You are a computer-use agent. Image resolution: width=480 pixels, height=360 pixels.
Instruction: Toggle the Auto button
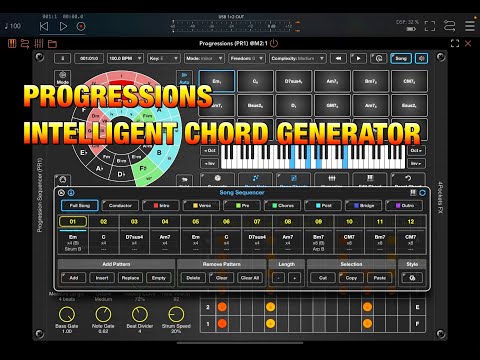[x=184, y=78]
